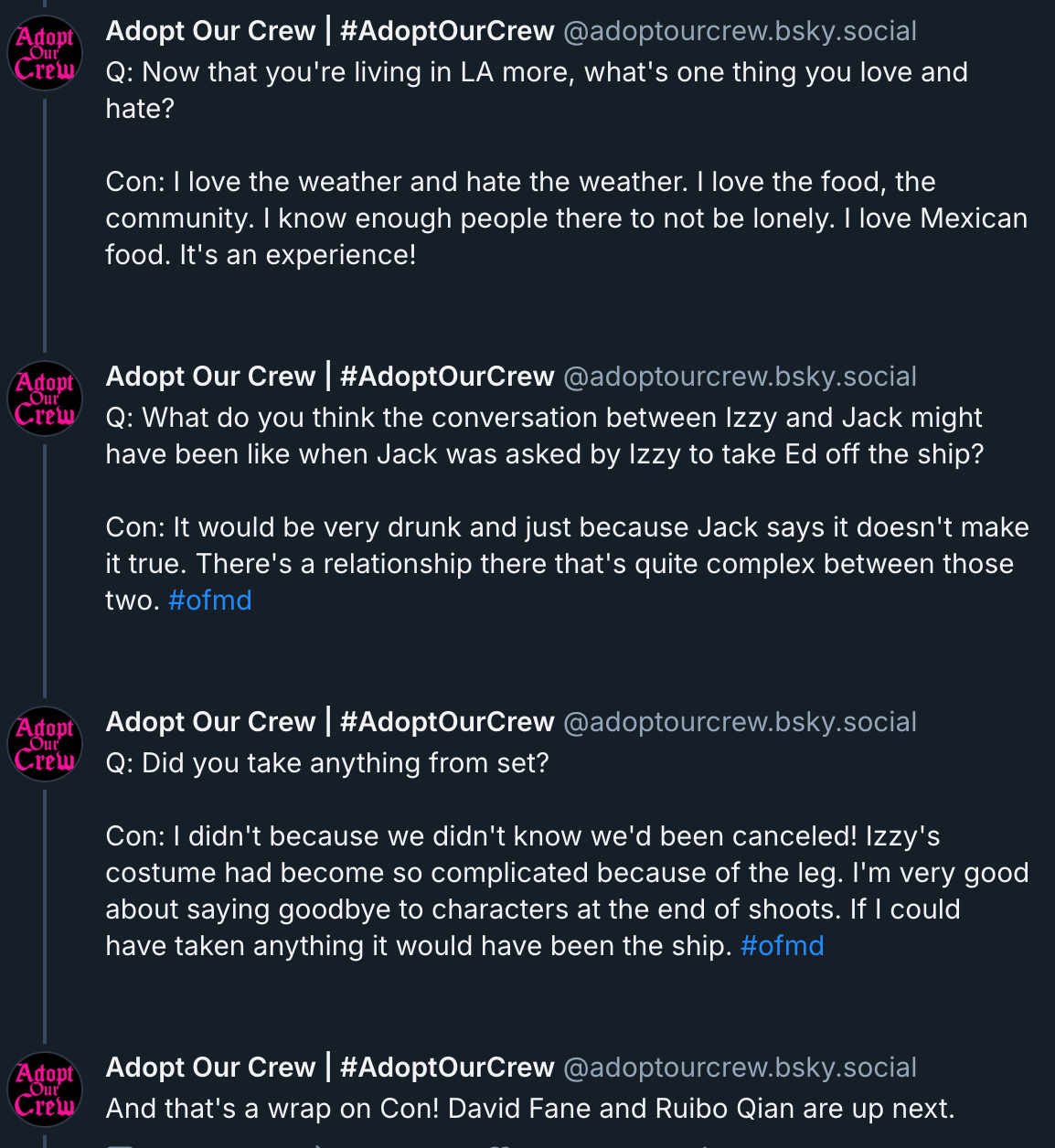Open the #ofmd hashtag after 'between those two.'
The width and height of the screenshot is (1055, 1148).
[210, 601]
